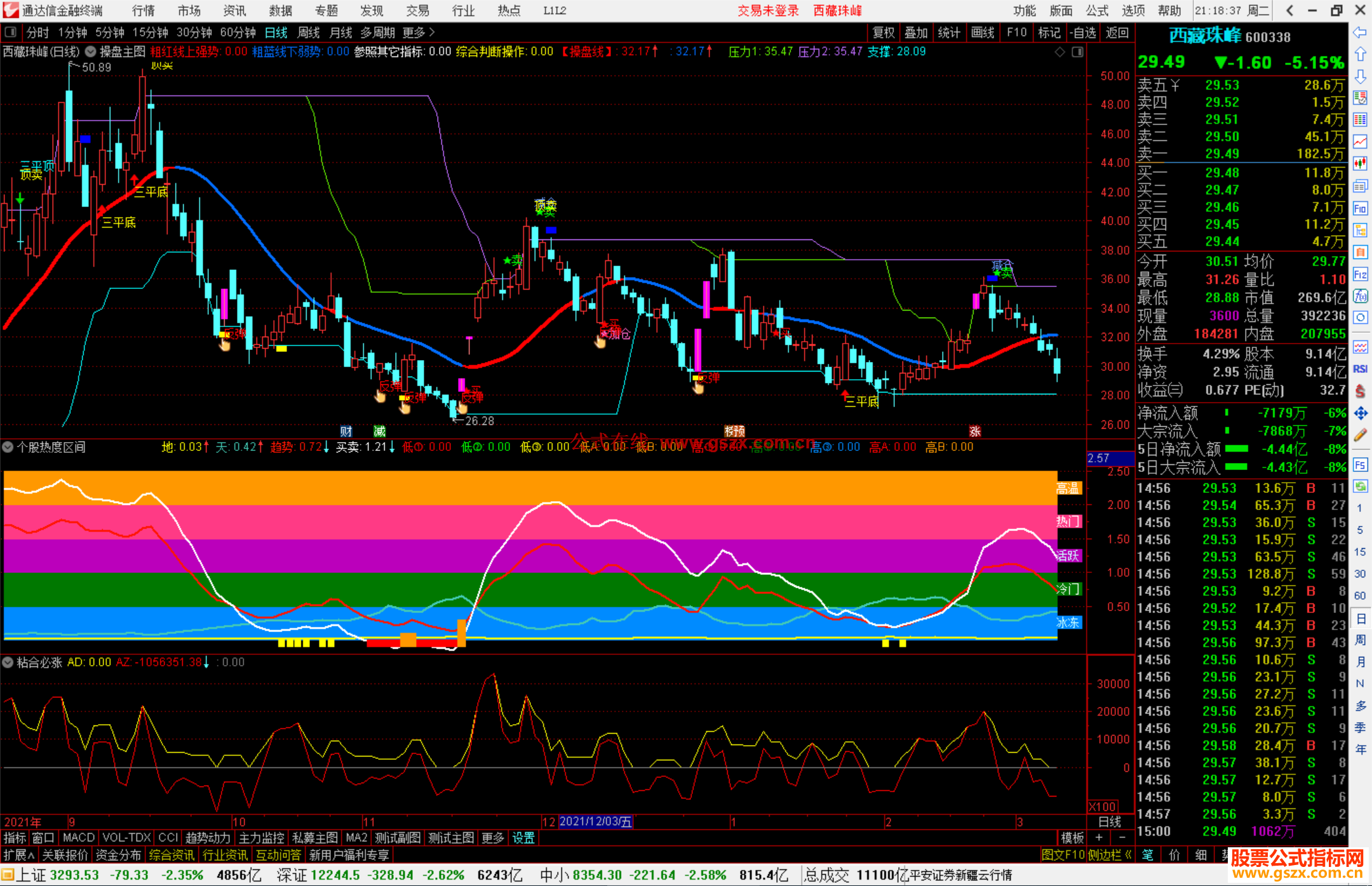Click the circle icon in right sidebar
The height and width of the screenshot is (886, 1372).
(1360, 318)
